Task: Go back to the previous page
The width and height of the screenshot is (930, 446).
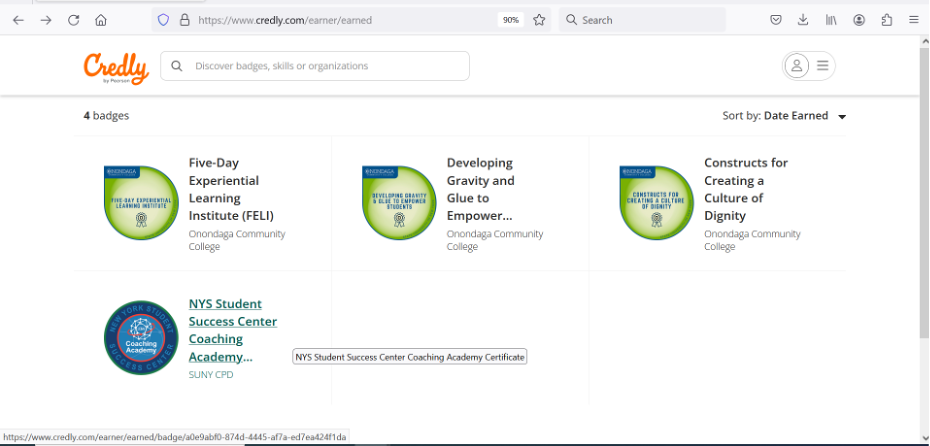Action: (18, 20)
